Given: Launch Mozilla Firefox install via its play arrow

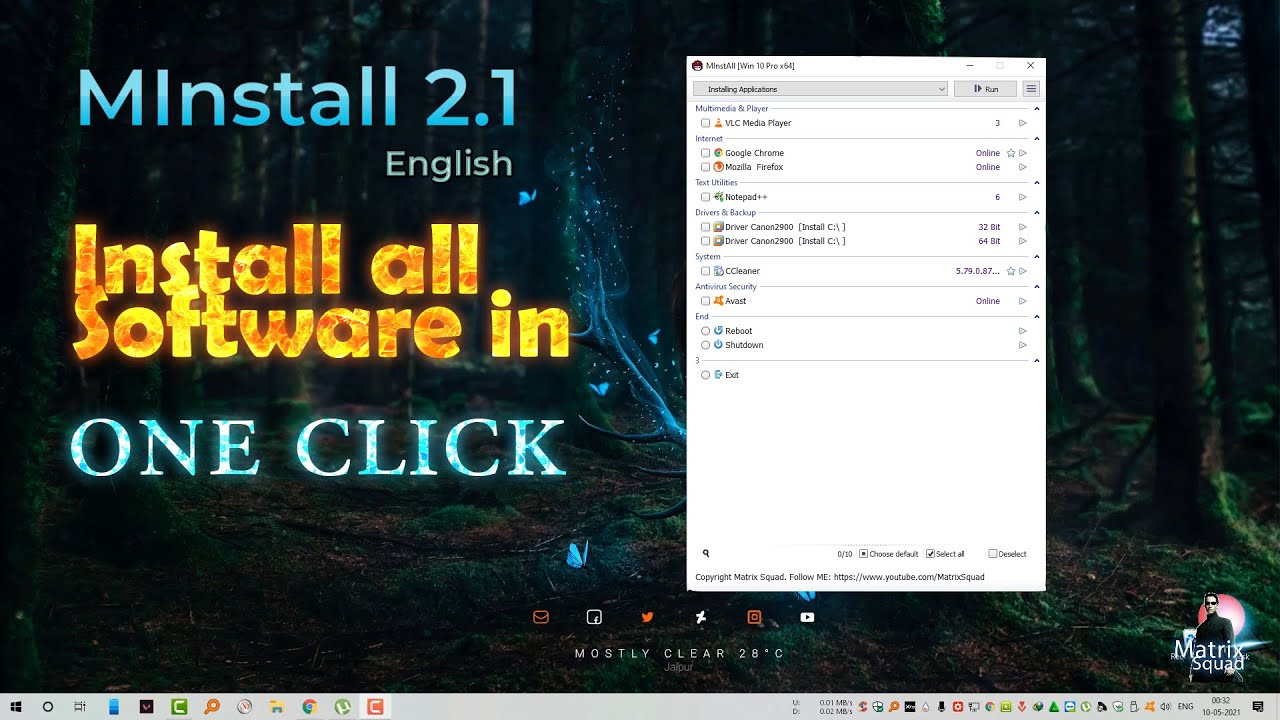Looking at the screenshot, I should pyautogui.click(x=1023, y=167).
